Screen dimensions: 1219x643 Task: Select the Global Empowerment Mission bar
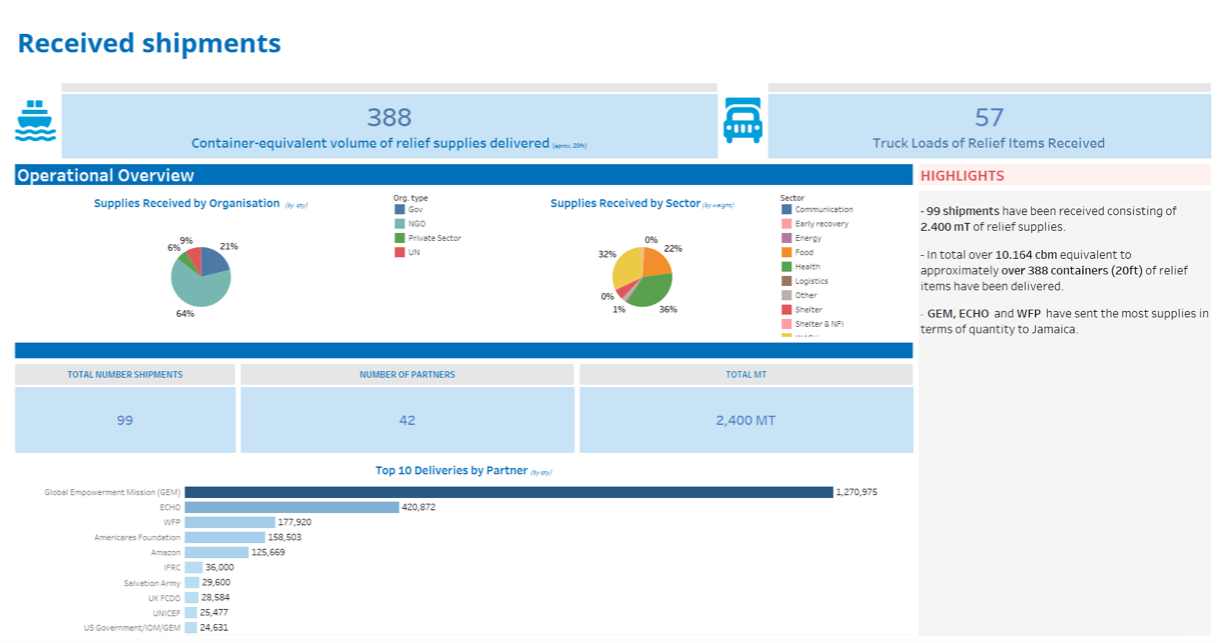tap(508, 492)
